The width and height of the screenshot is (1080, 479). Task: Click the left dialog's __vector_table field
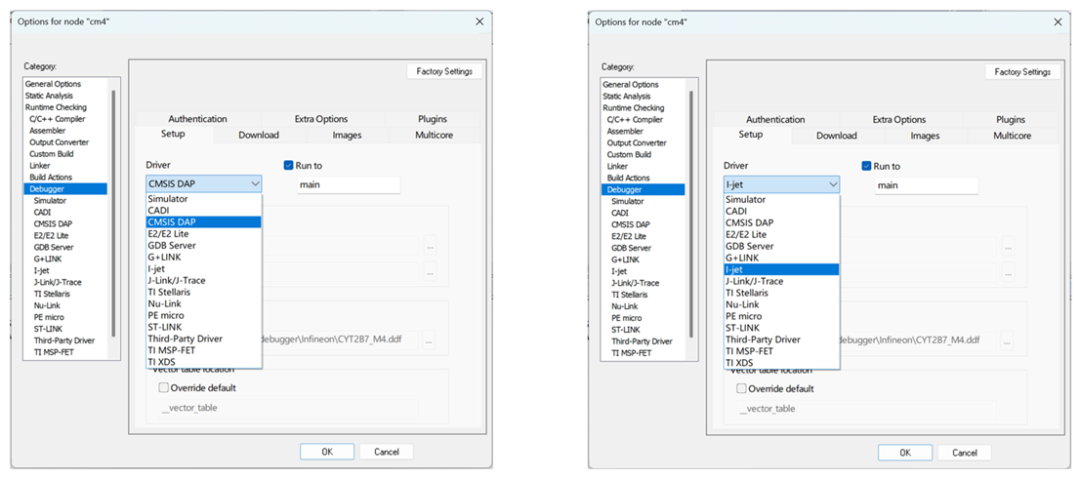289,408
